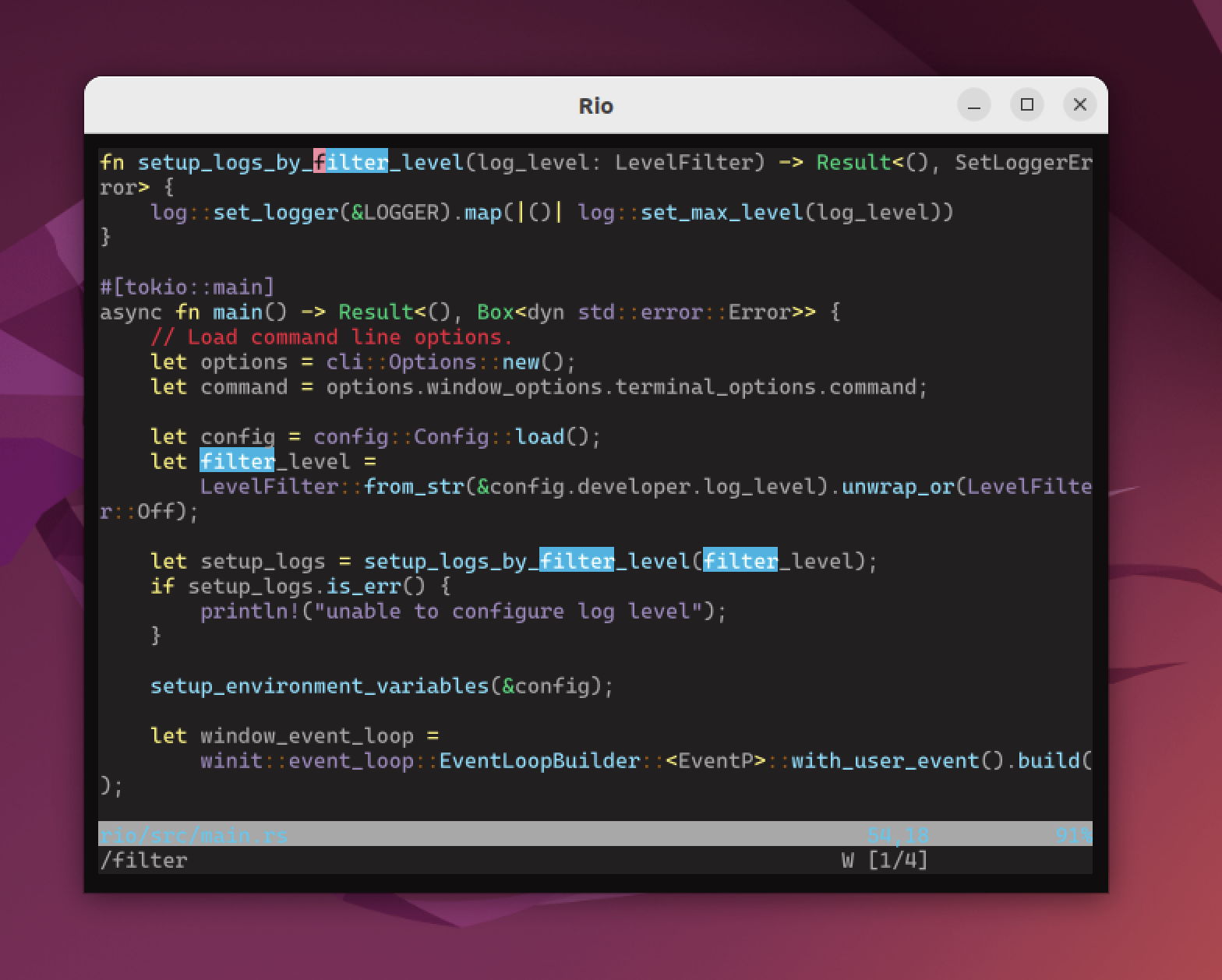Viewport: 1222px width, 980px height.
Task: Click the '/filter' search command
Action: (x=143, y=860)
